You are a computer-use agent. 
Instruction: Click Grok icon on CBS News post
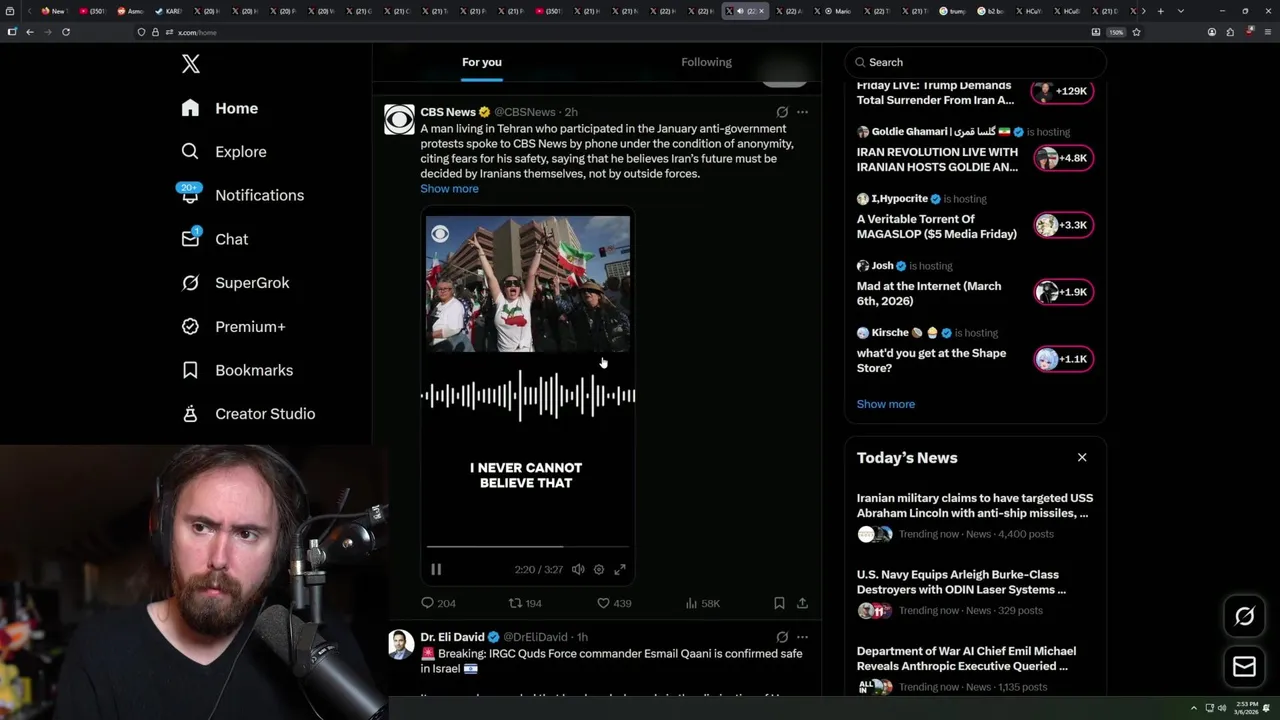(x=782, y=112)
